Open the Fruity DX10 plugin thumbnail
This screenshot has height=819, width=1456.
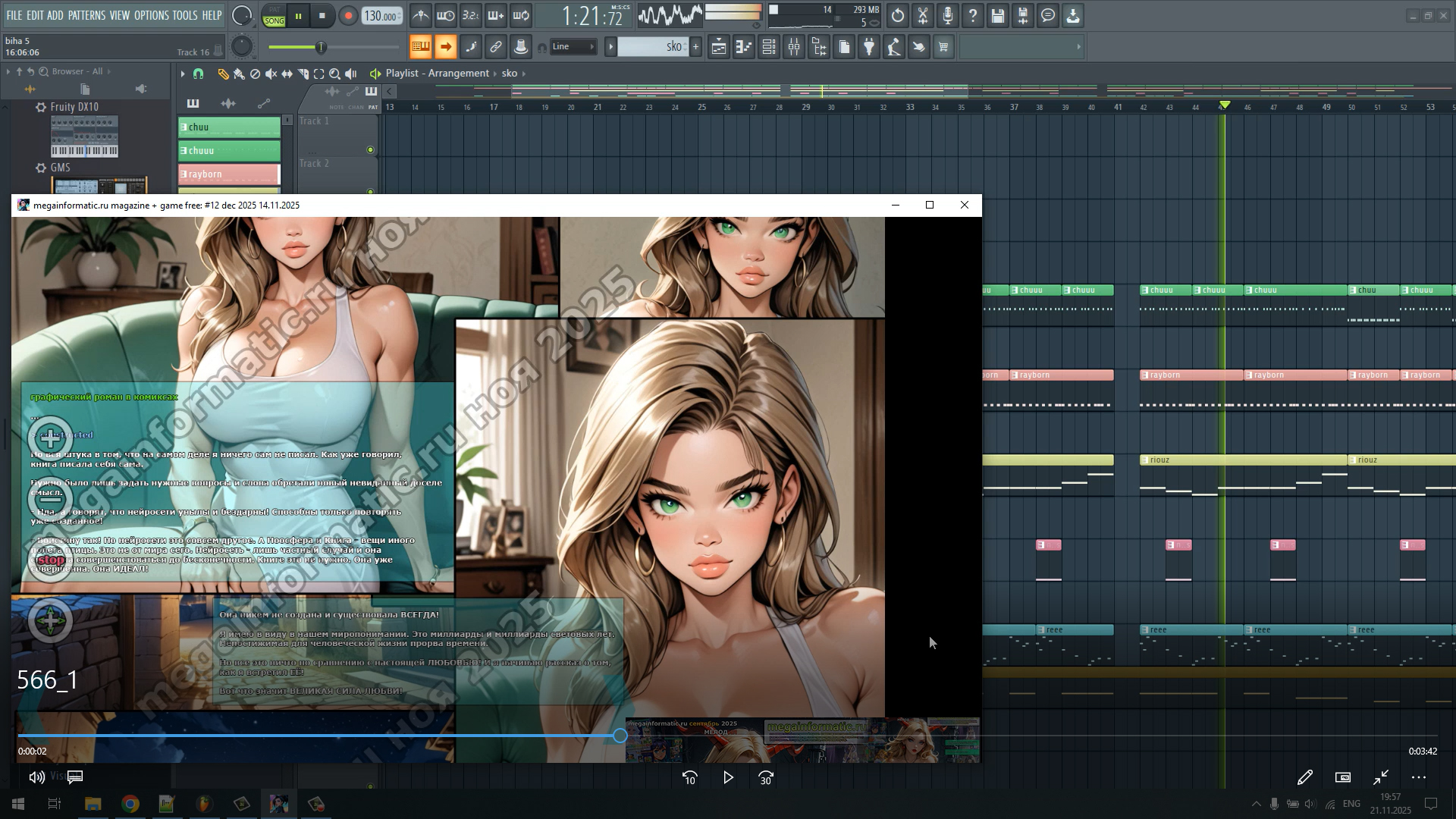pyautogui.click(x=84, y=136)
